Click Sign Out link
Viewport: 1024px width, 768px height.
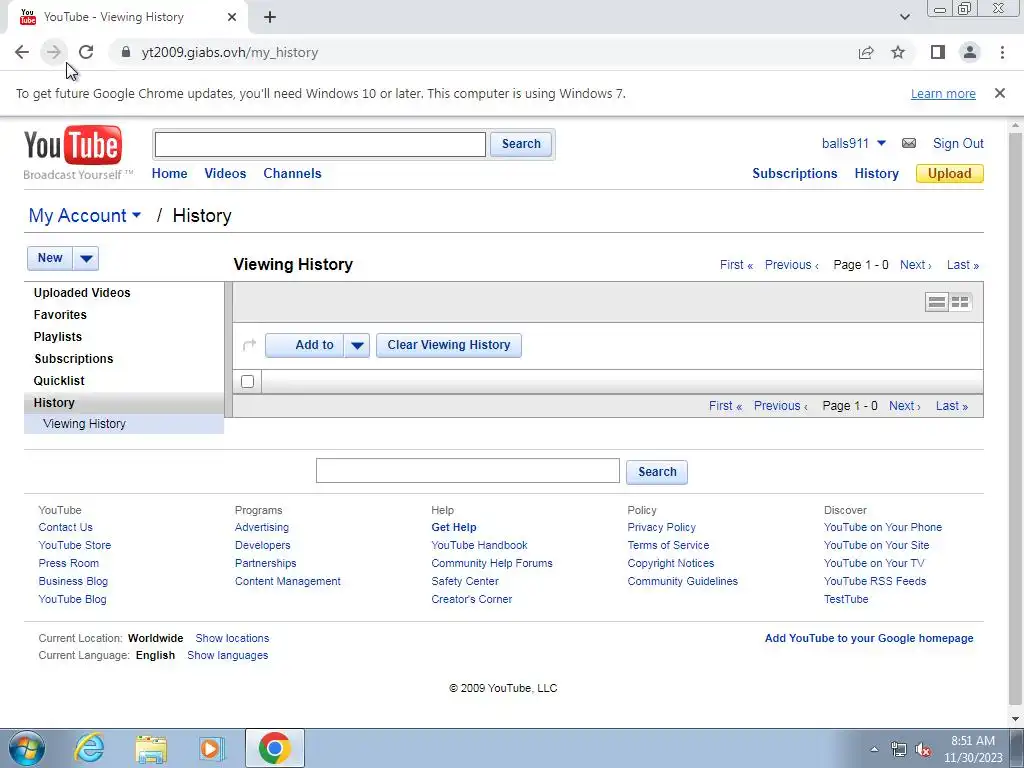tap(958, 143)
